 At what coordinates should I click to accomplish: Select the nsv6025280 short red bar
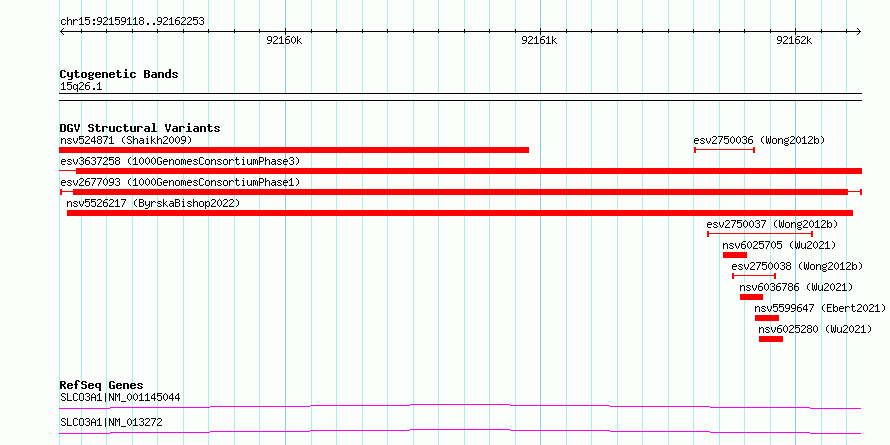(x=771, y=339)
